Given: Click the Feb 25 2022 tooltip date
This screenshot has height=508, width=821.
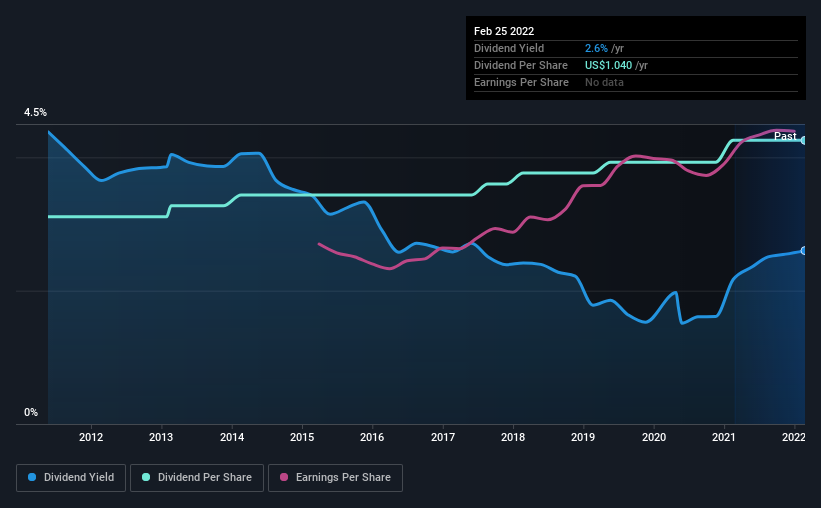Looking at the screenshot, I should (x=504, y=31).
